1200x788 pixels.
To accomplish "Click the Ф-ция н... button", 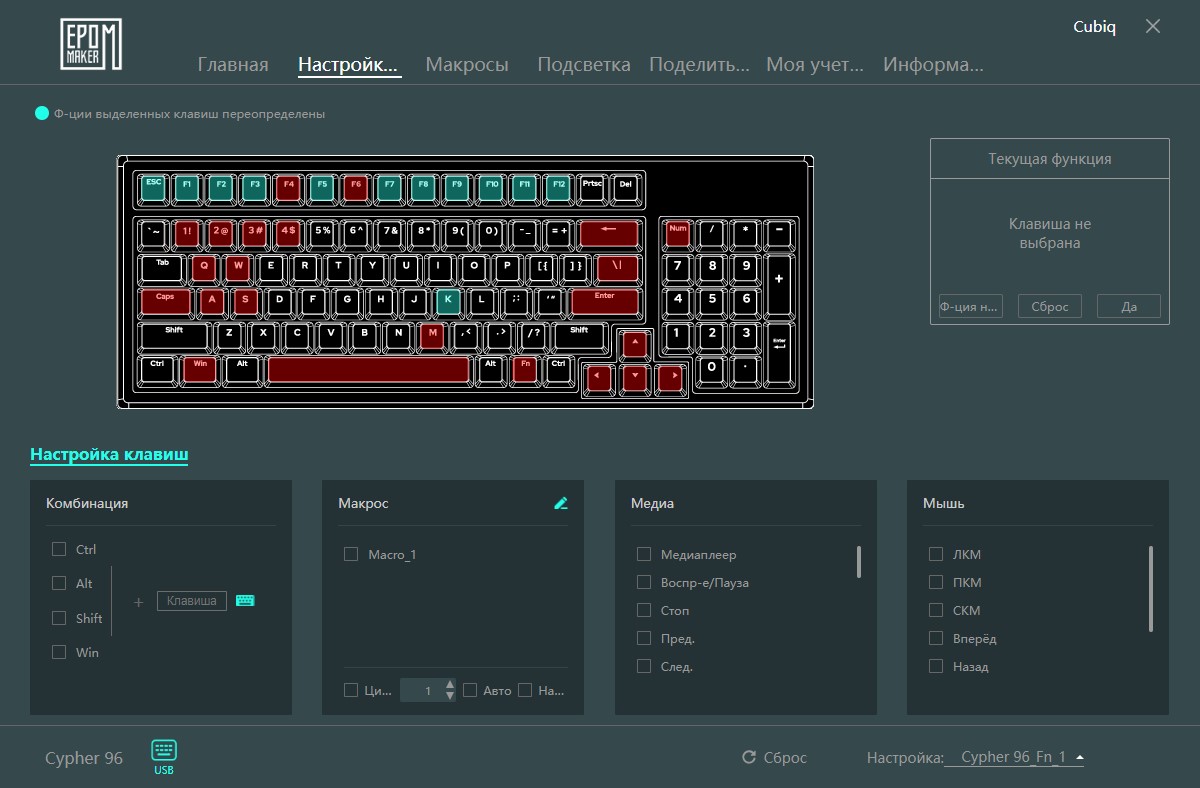I will tap(970, 307).
